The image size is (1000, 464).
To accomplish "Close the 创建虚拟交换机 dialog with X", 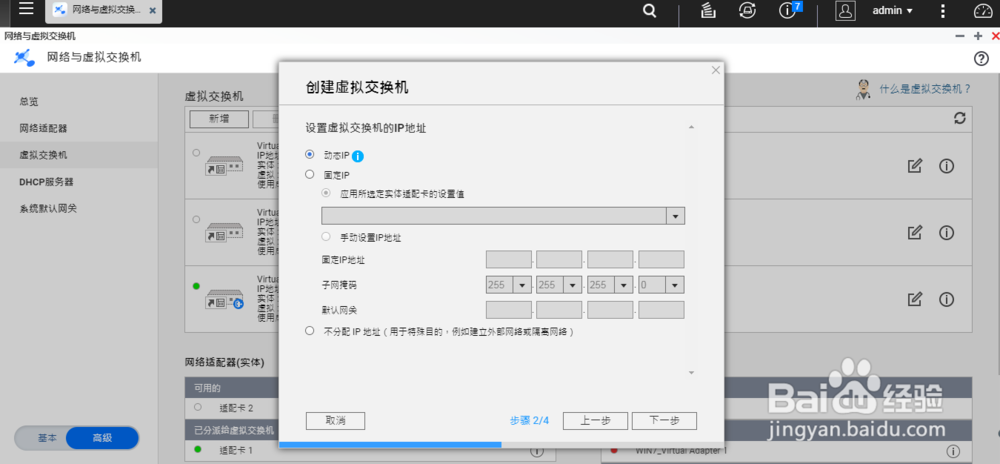I will 716,70.
